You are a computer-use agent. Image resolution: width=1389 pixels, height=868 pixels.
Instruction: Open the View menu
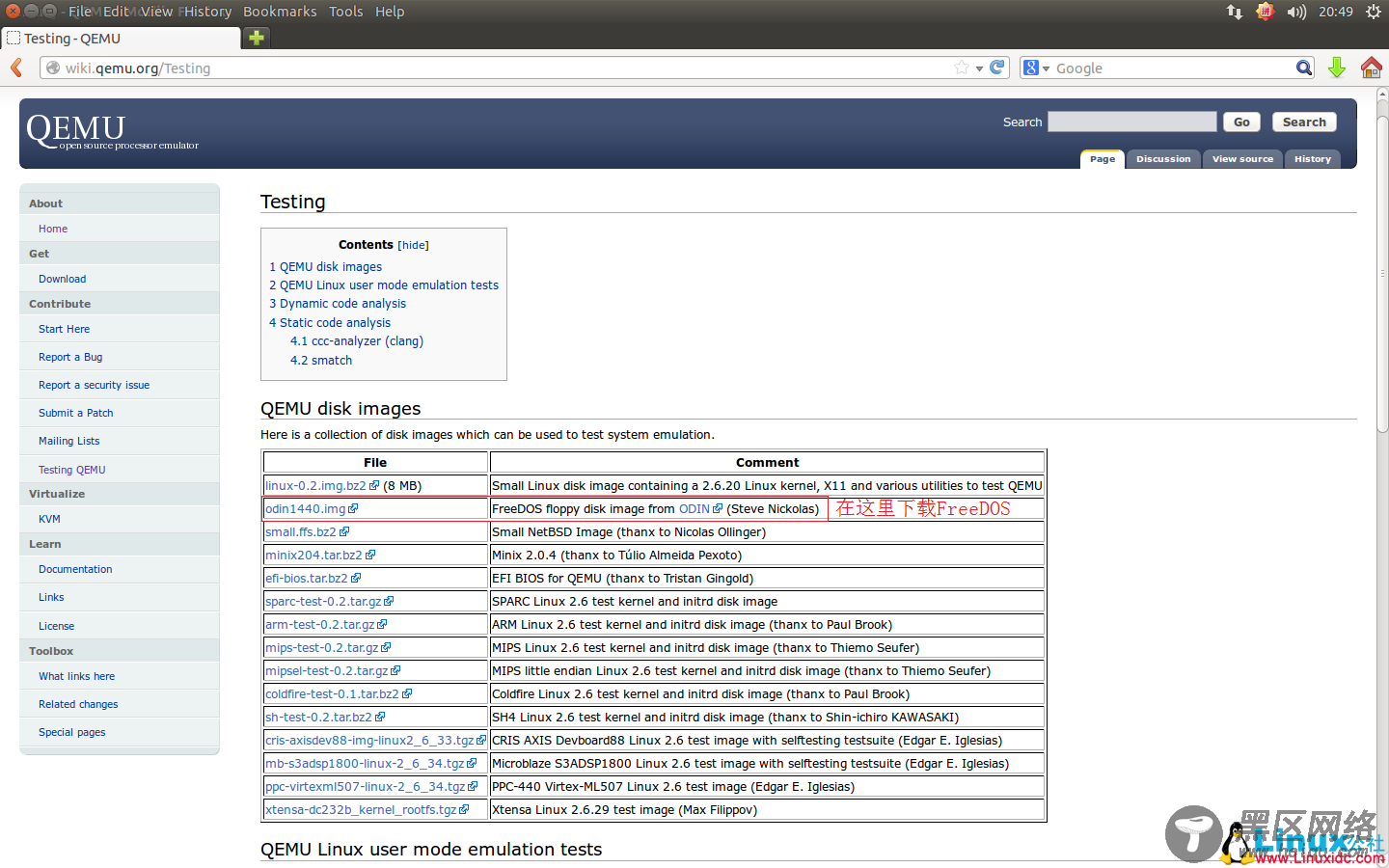[156, 12]
